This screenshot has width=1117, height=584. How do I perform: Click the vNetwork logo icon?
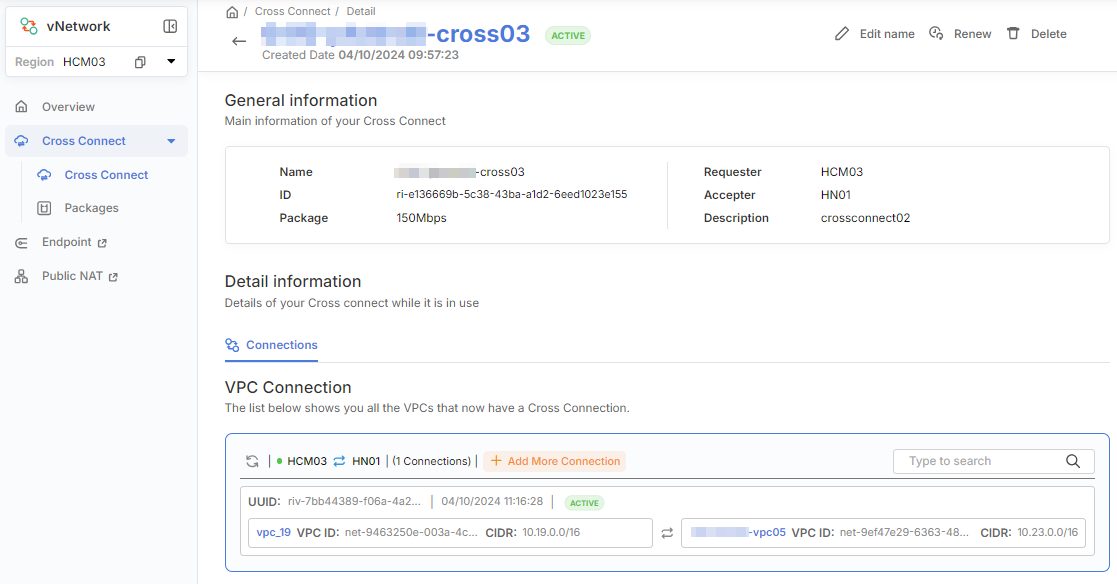(29, 27)
